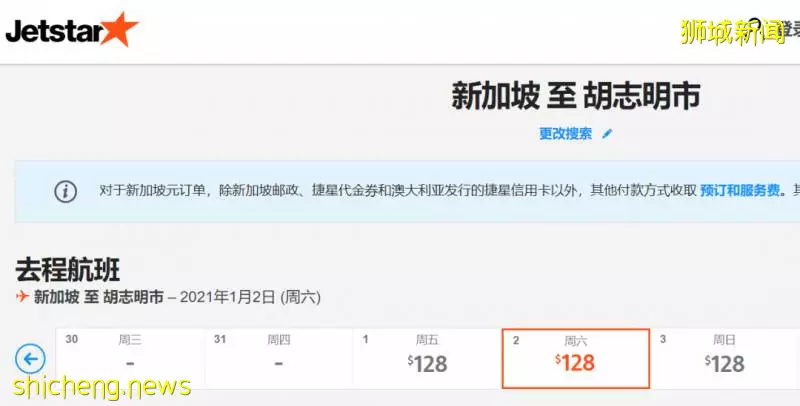Pick the 3 周日 $128 date
Image resolution: width=800 pixels, height=406 pixels.
(724, 358)
